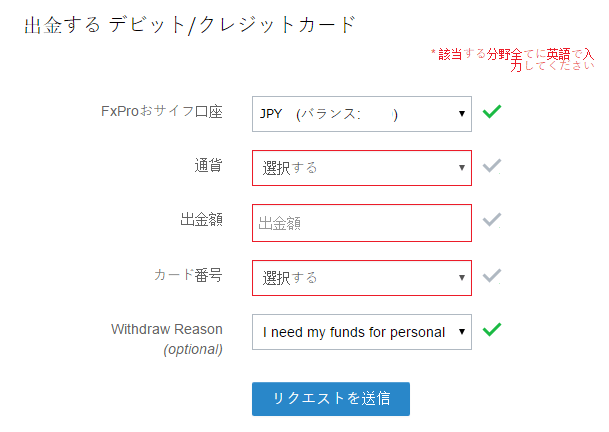This screenshot has height=432, width=609.
Task: Open the Withdraw Reason dropdown
Action: (x=362, y=332)
